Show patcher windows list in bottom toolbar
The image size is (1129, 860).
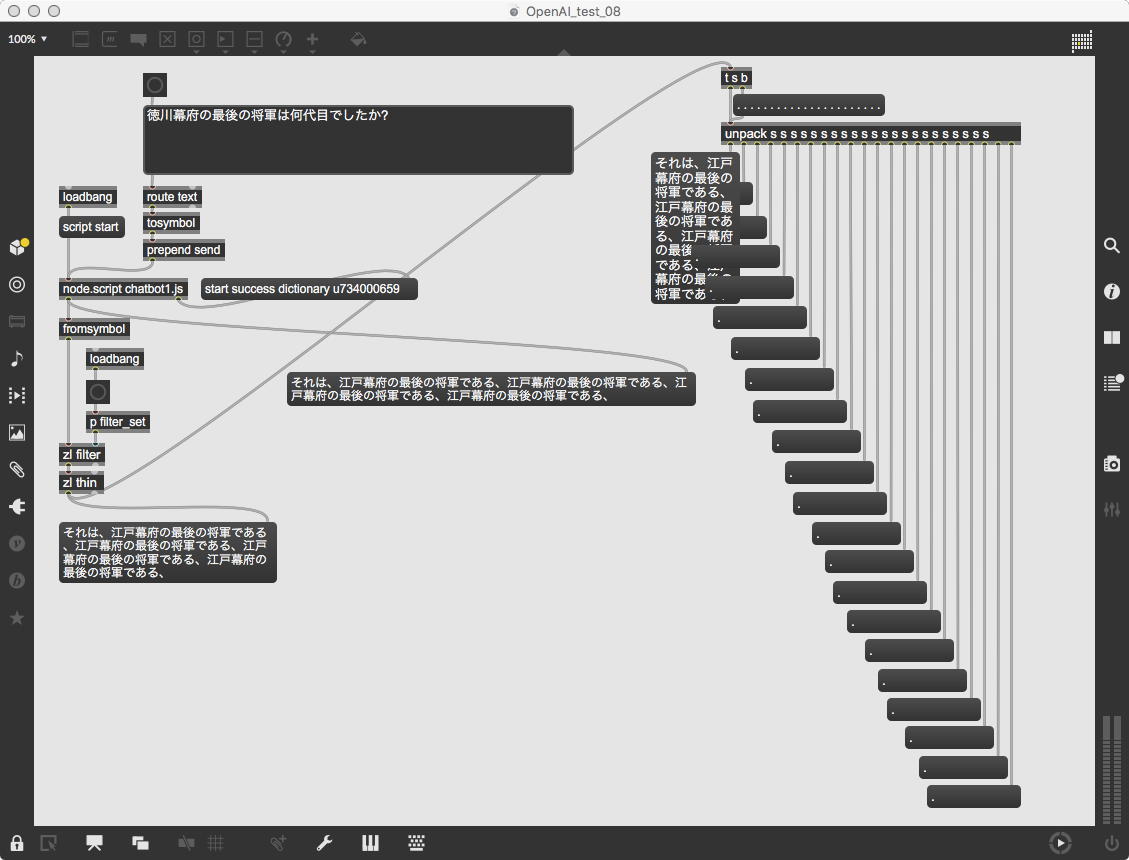tap(140, 843)
